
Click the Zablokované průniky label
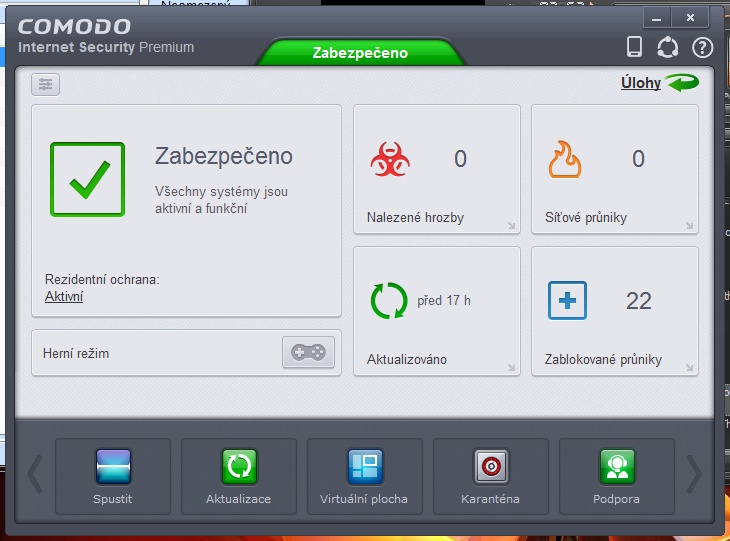tap(603, 359)
